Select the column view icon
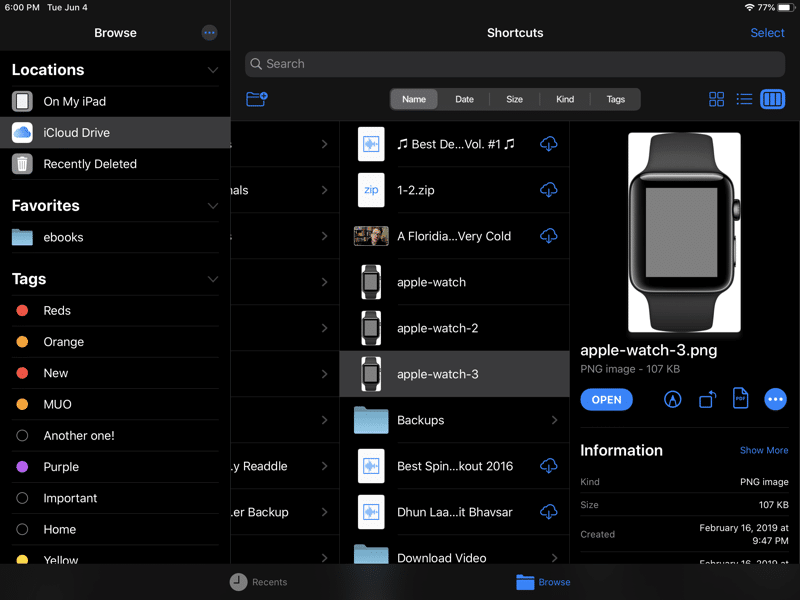This screenshot has width=800, height=600. 772,99
